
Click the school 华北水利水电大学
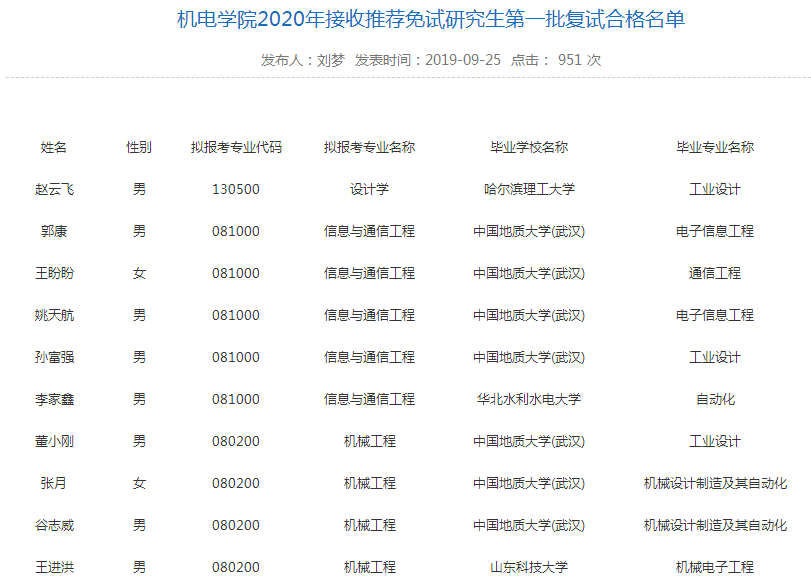tap(529, 399)
